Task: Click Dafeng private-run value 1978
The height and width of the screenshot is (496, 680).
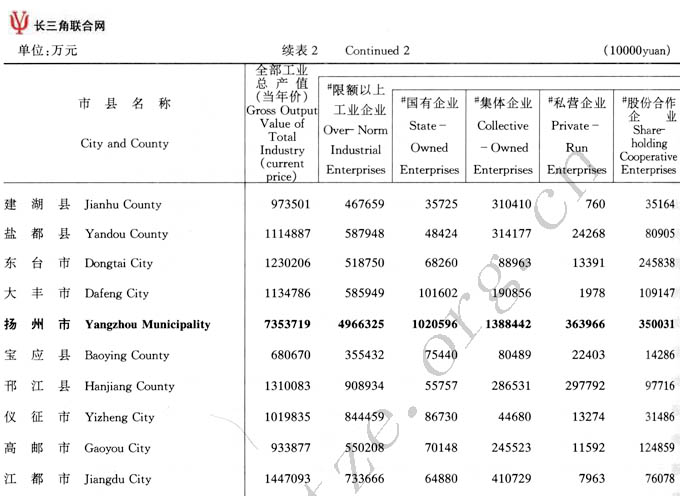Action: click(592, 294)
